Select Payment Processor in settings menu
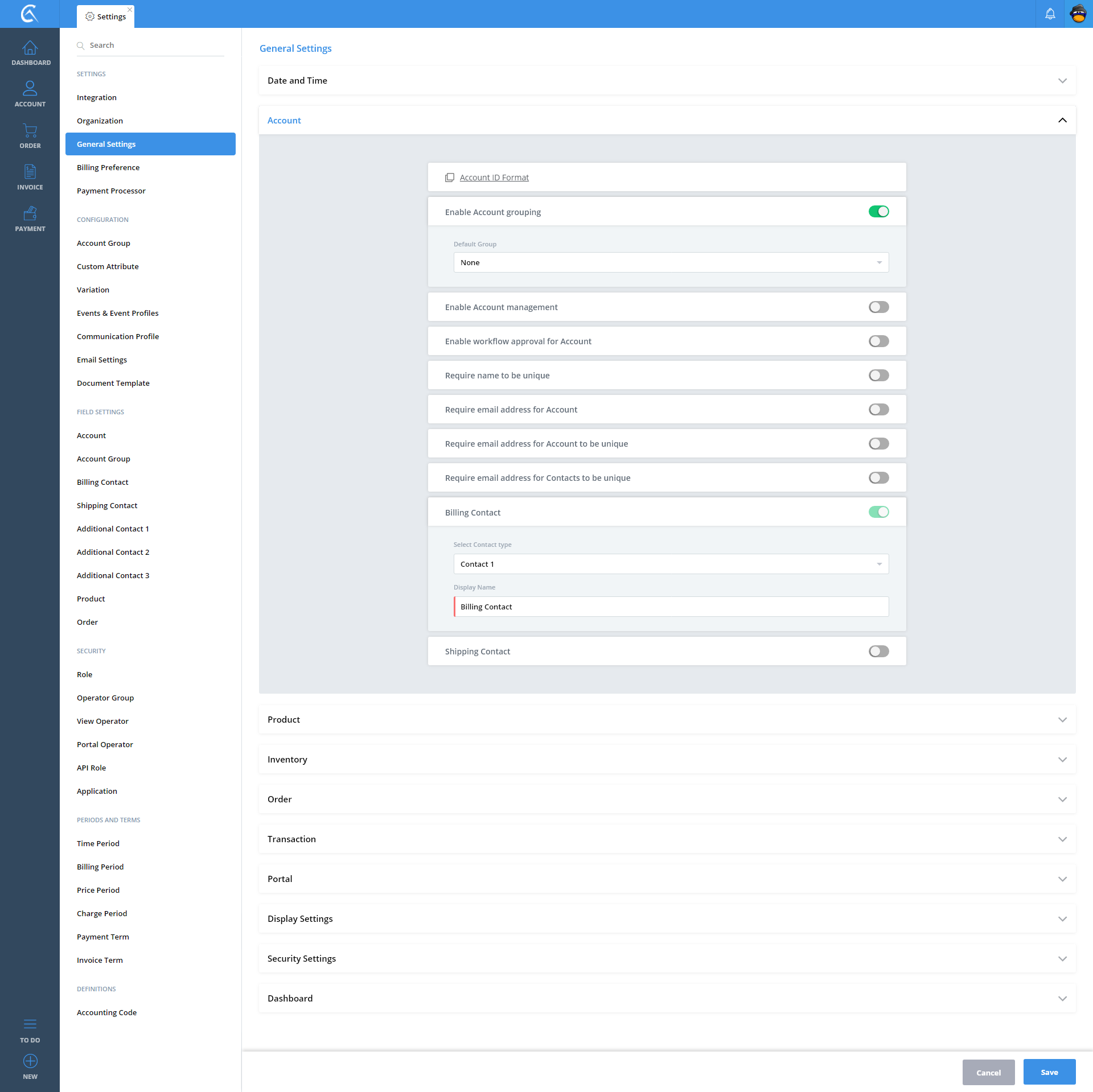This screenshot has height=1092, width=1093. (x=111, y=191)
